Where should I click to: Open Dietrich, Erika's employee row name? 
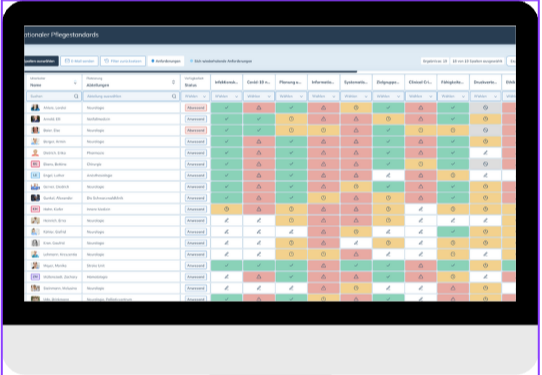click(54, 153)
